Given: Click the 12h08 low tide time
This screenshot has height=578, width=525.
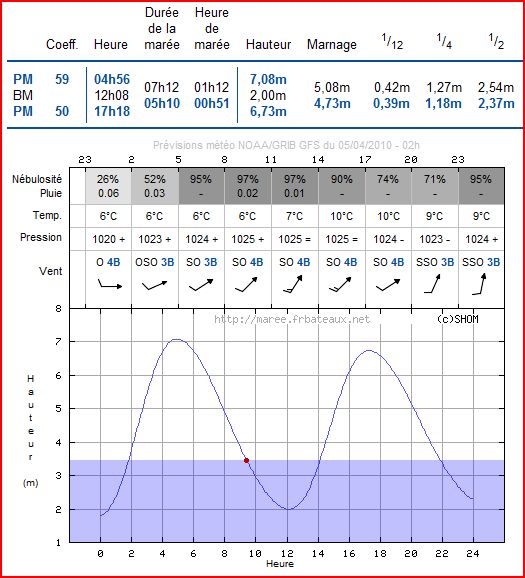Looking at the screenshot, I should pos(112,95).
